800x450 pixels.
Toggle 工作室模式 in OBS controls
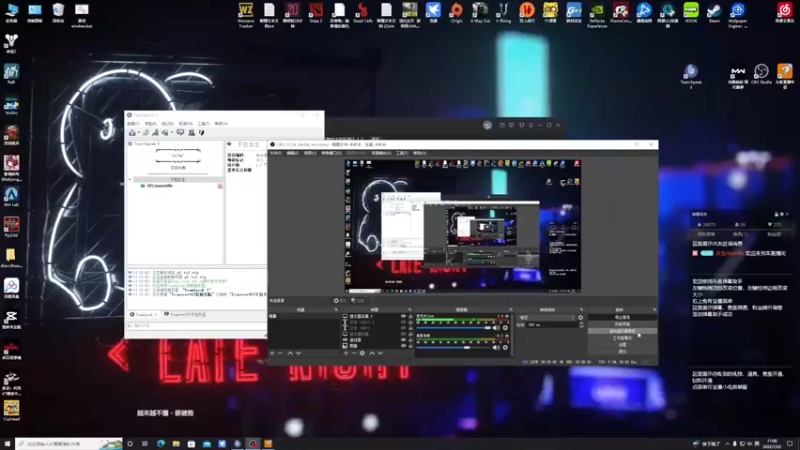point(622,338)
